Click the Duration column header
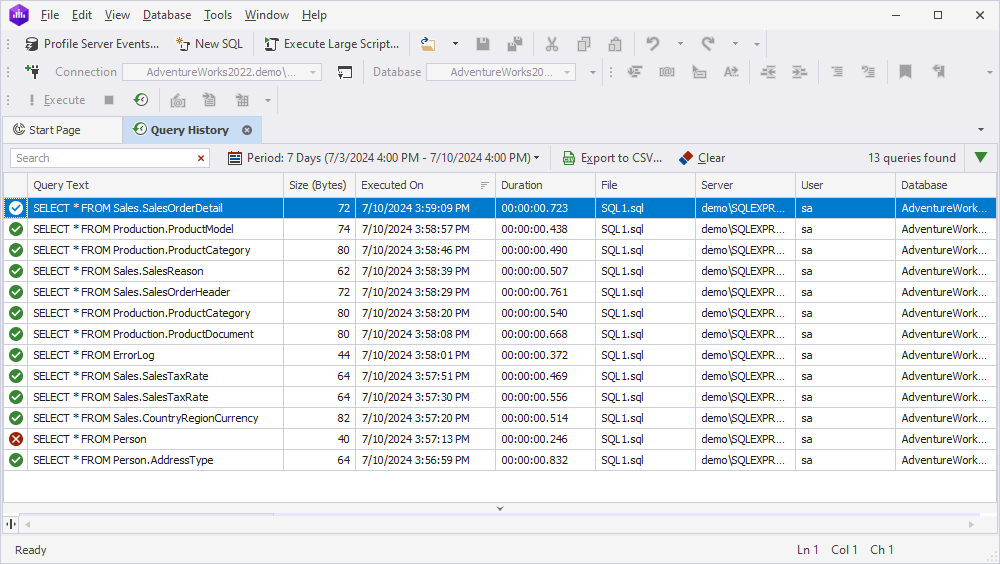 (x=545, y=185)
